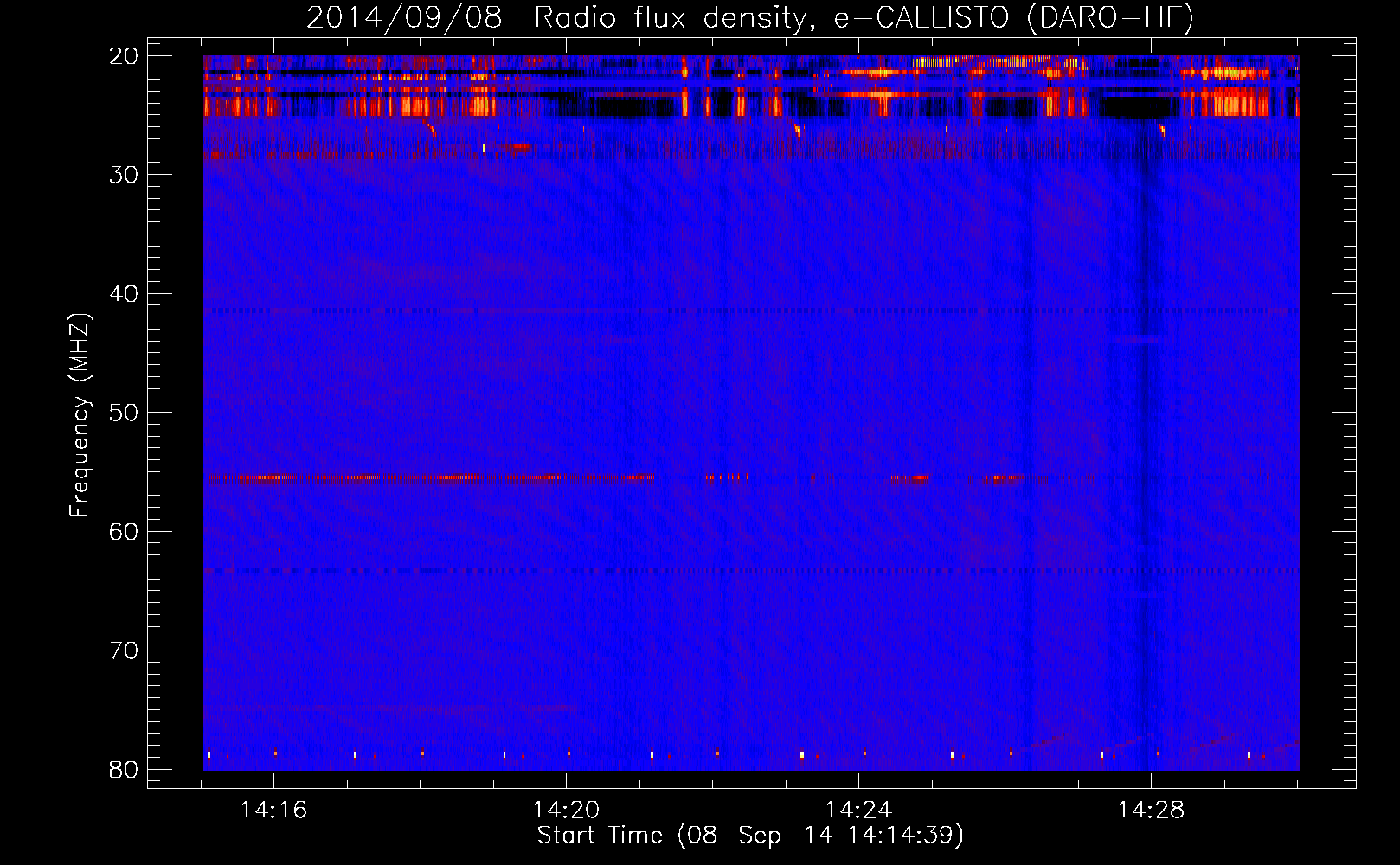1400x865 pixels.
Task: Click the 14:20 time tick label
Action: (566, 811)
